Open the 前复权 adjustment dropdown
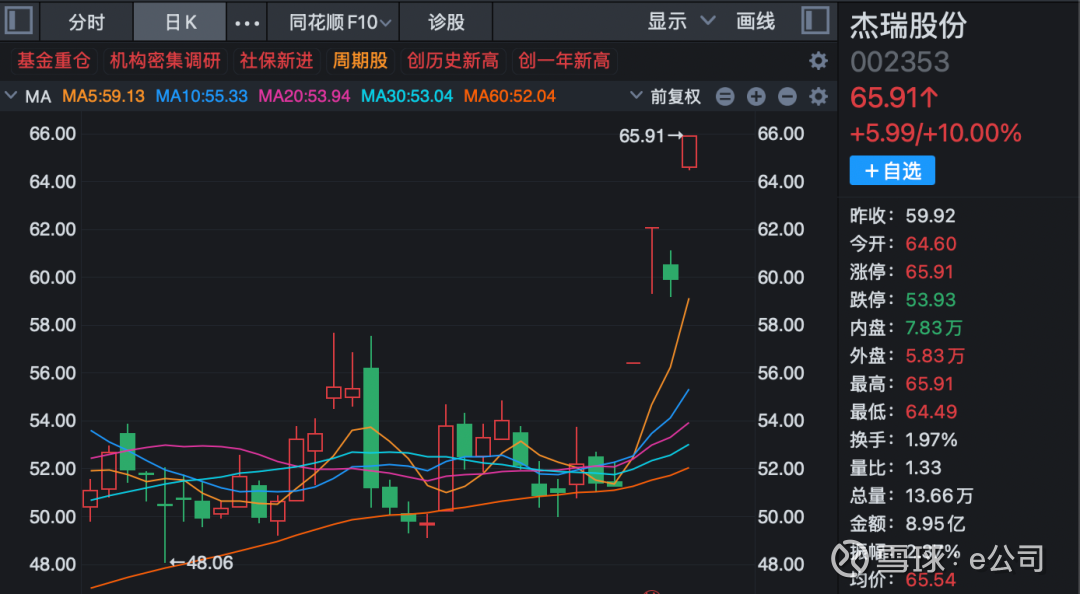Screen dimensions: 1080x594 click(666, 96)
